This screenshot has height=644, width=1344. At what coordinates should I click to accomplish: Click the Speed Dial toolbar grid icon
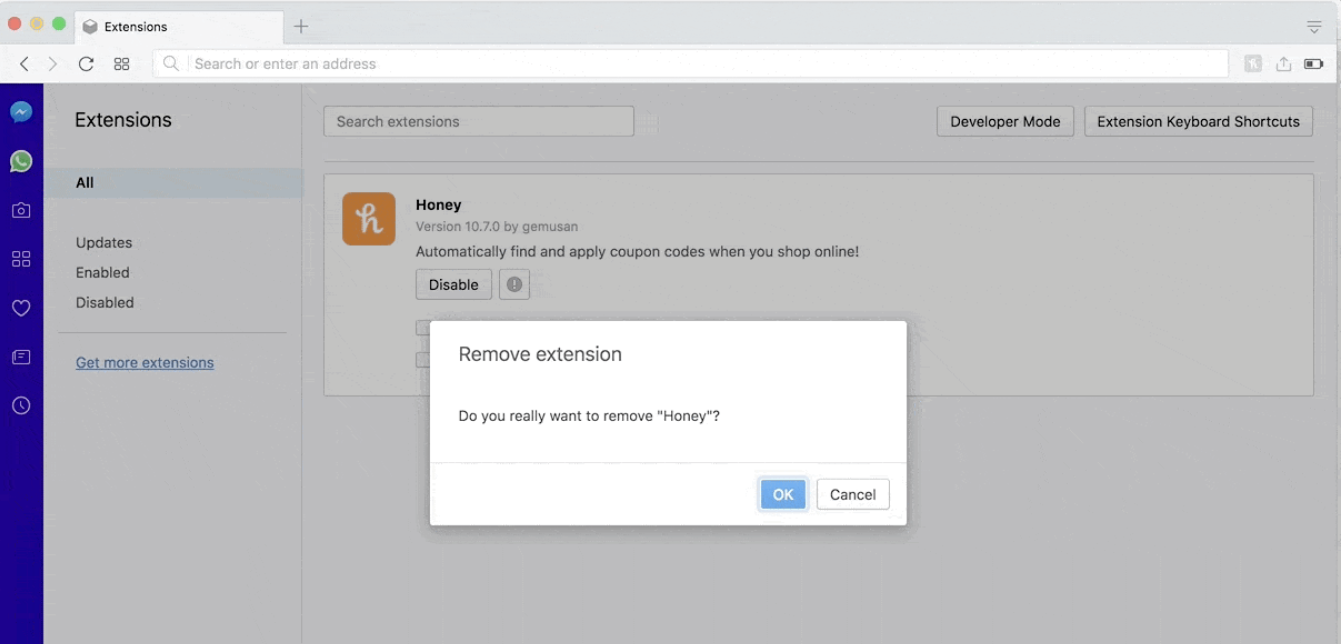pos(122,64)
